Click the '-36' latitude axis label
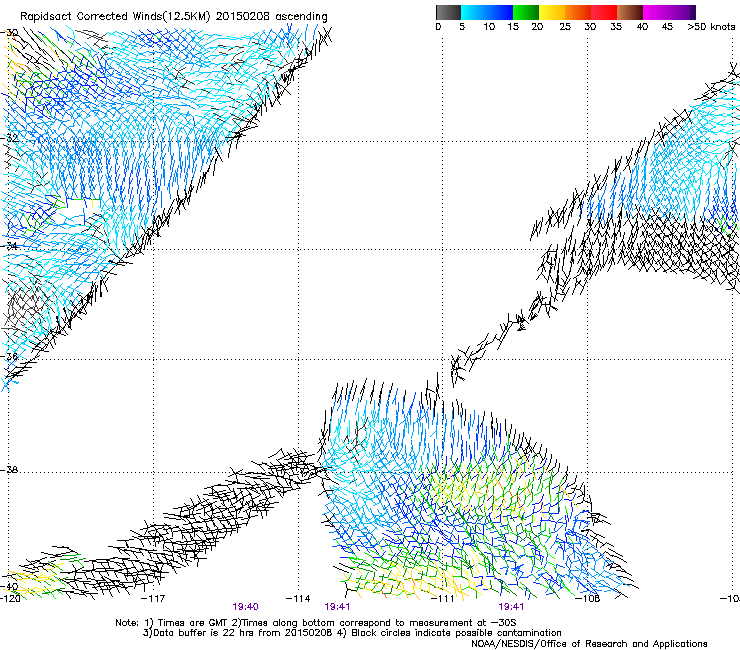The image size is (740, 650). 9,356
